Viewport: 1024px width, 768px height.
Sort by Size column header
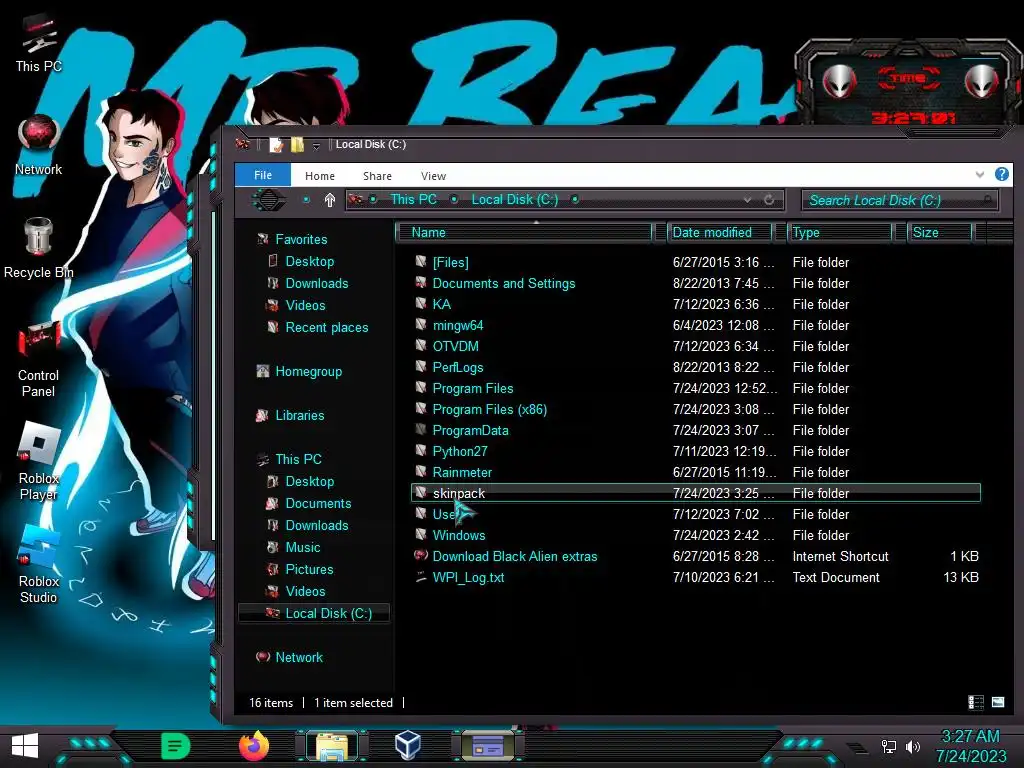(x=940, y=232)
